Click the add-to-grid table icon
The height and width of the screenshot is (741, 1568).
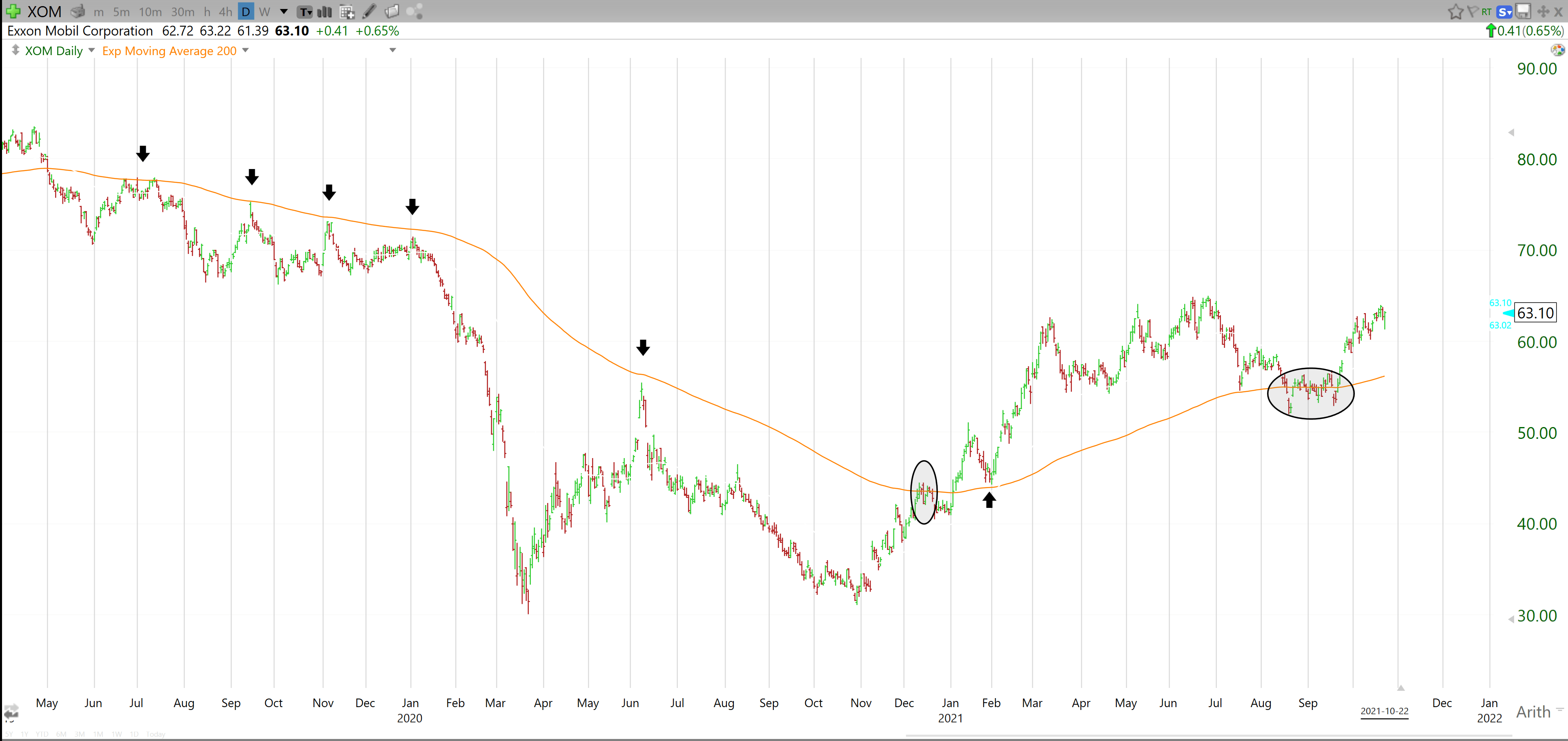(347, 11)
